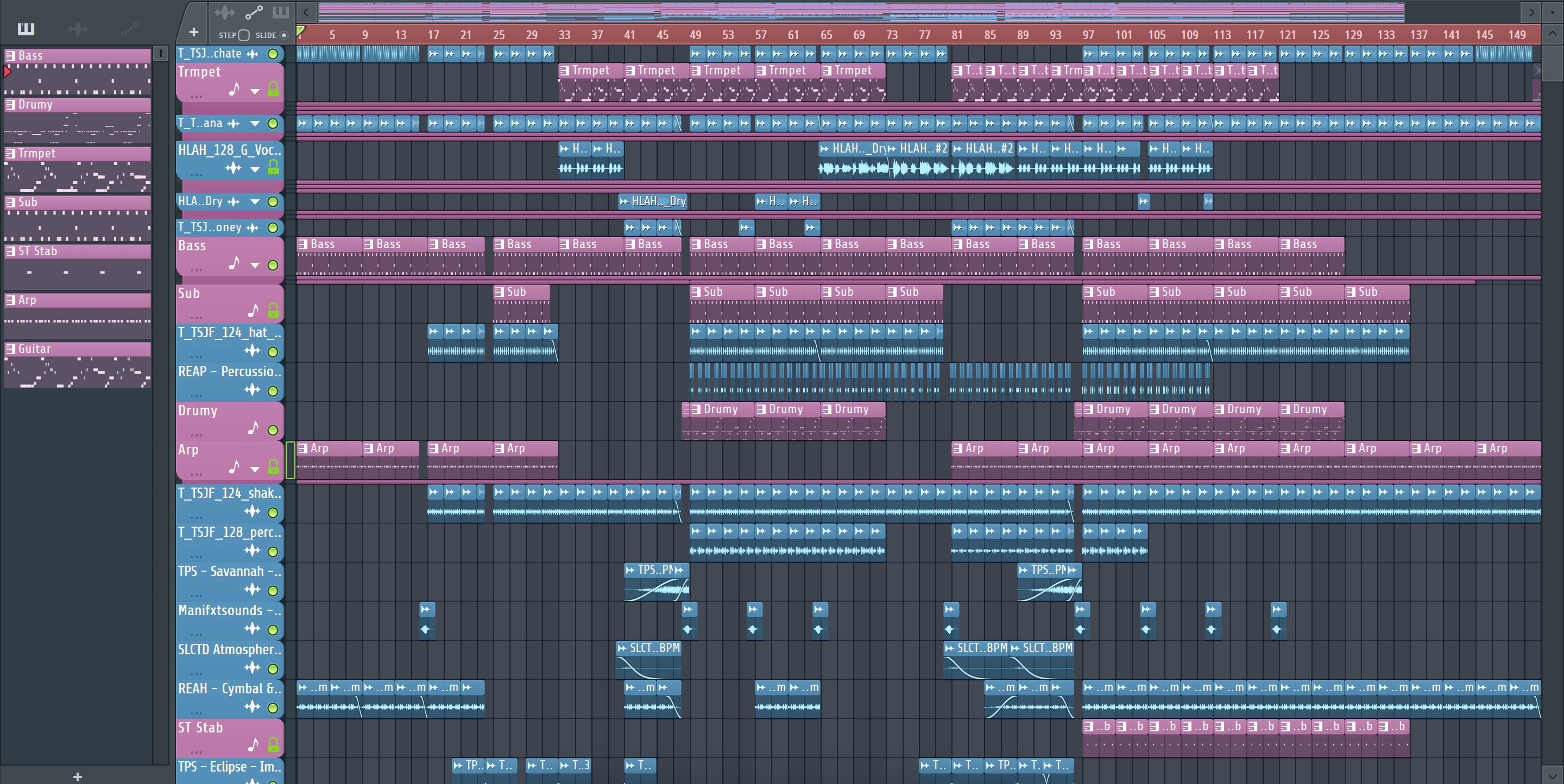Open the HLA..Dry track dropdown arrow
1564x784 pixels.
pyautogui.click(x=255, y=201)
